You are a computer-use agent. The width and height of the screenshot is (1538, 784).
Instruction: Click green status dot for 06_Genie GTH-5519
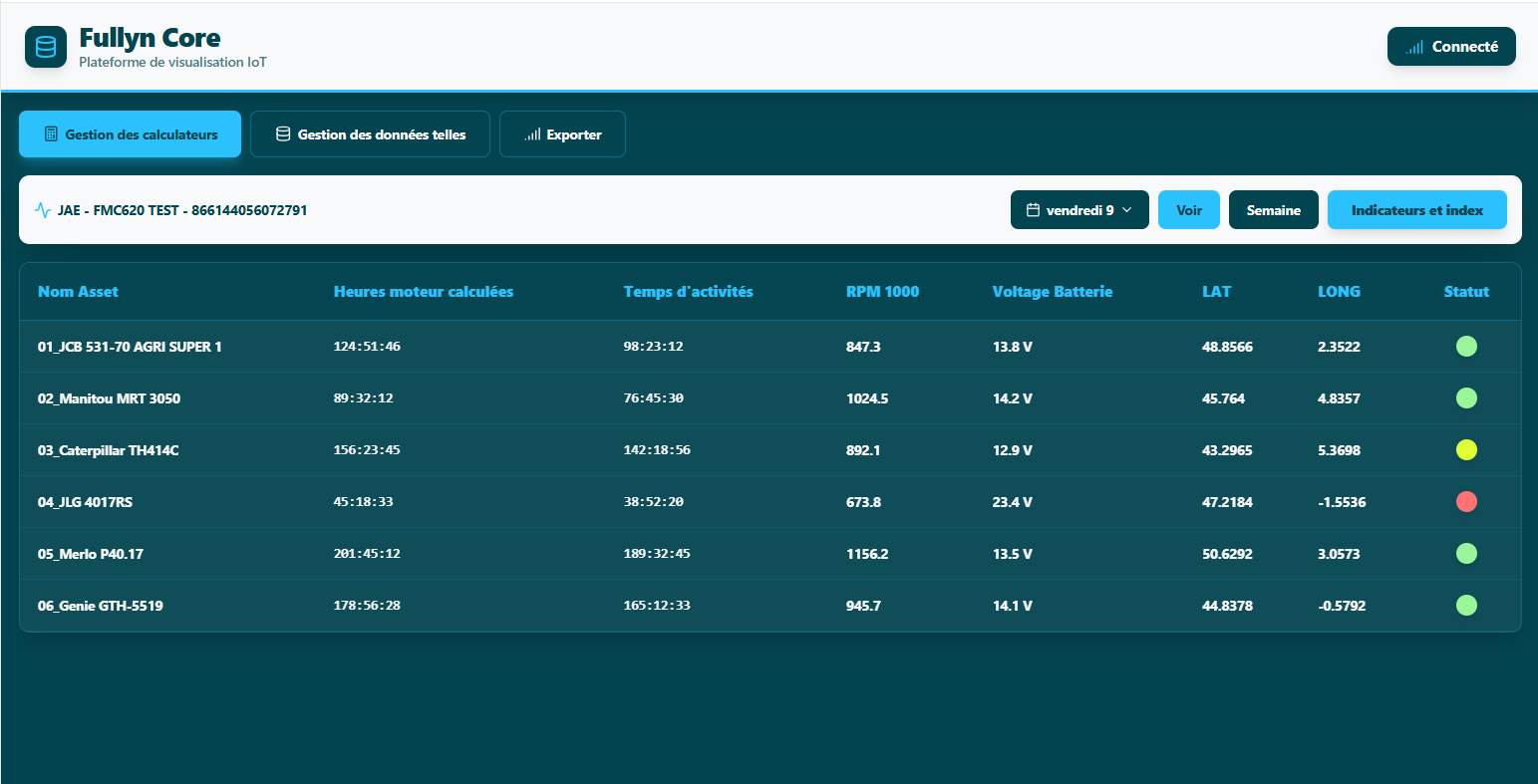pos(1466,606)
